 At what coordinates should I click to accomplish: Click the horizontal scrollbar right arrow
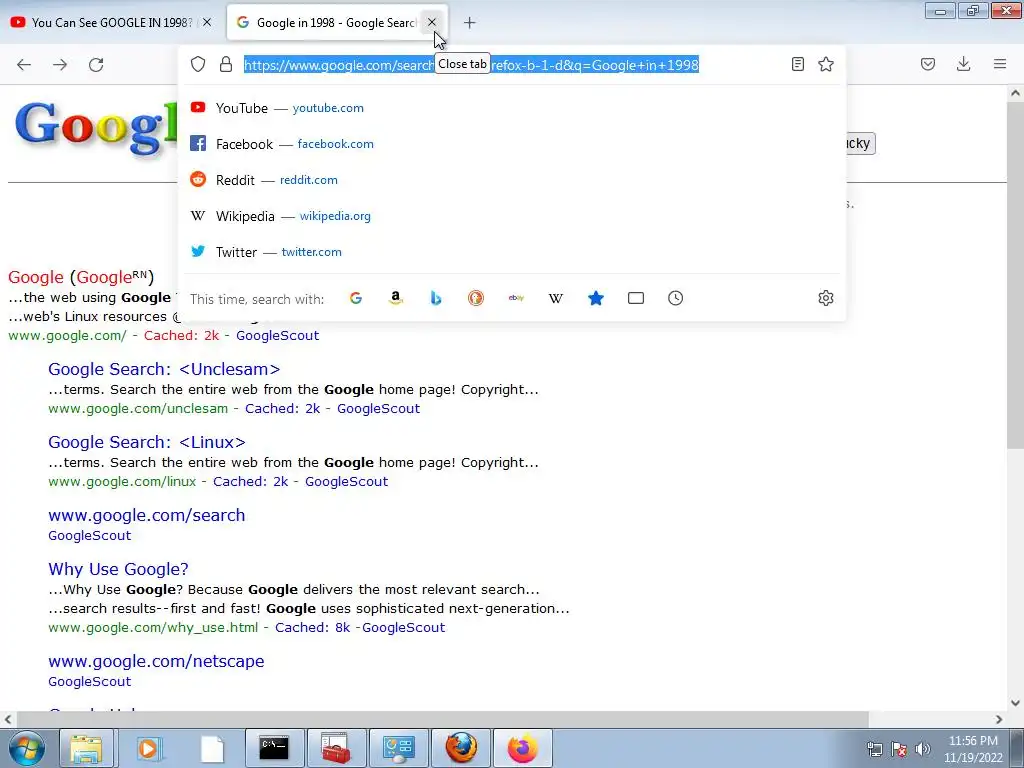click(999, 720)
